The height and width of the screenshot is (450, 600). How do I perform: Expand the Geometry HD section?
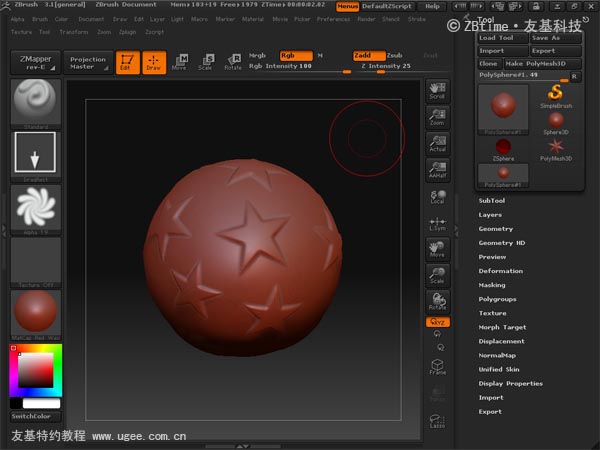(x=502, y=243)
